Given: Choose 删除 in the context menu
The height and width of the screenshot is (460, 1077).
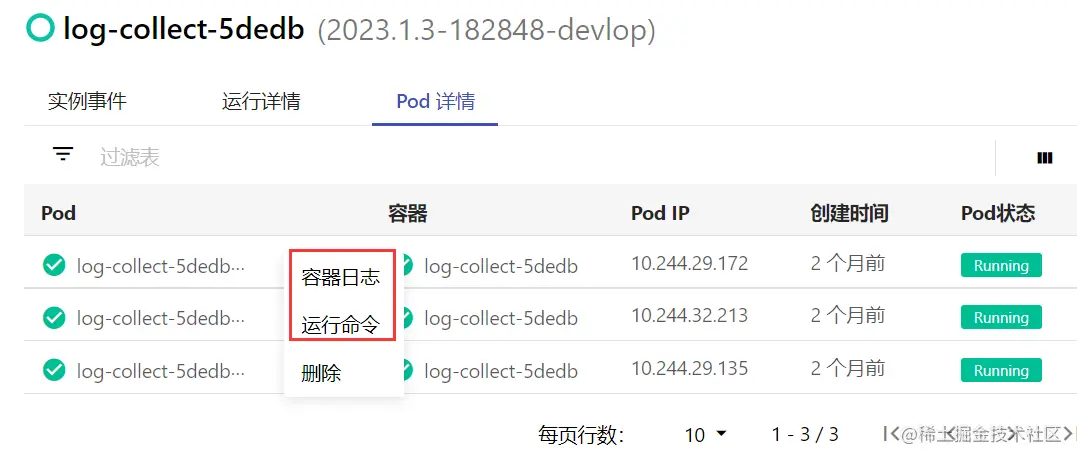Looking at the screenshot, I should 321,373.
